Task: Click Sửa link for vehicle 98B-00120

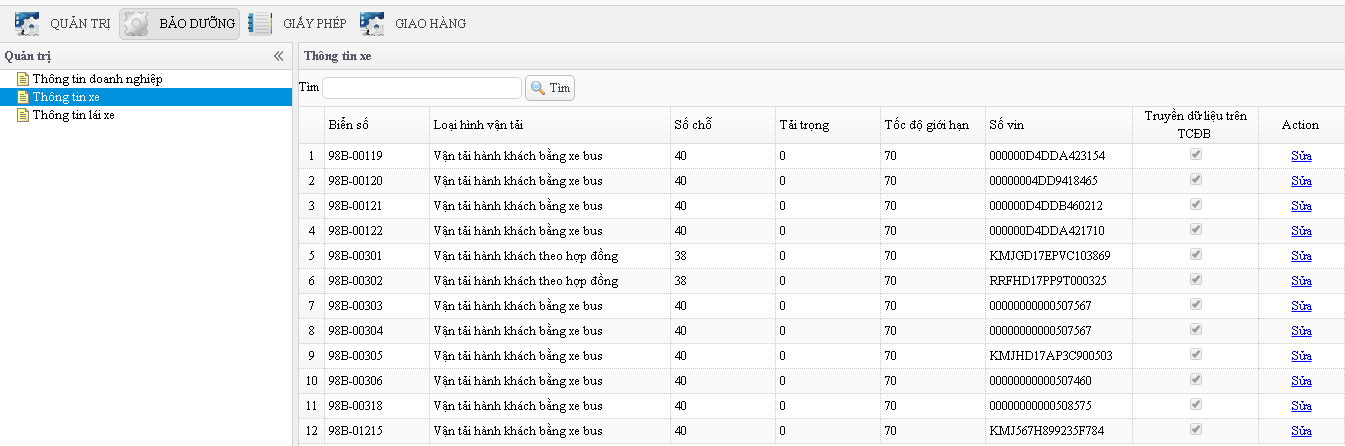Action: click(x=1301, y=181)
